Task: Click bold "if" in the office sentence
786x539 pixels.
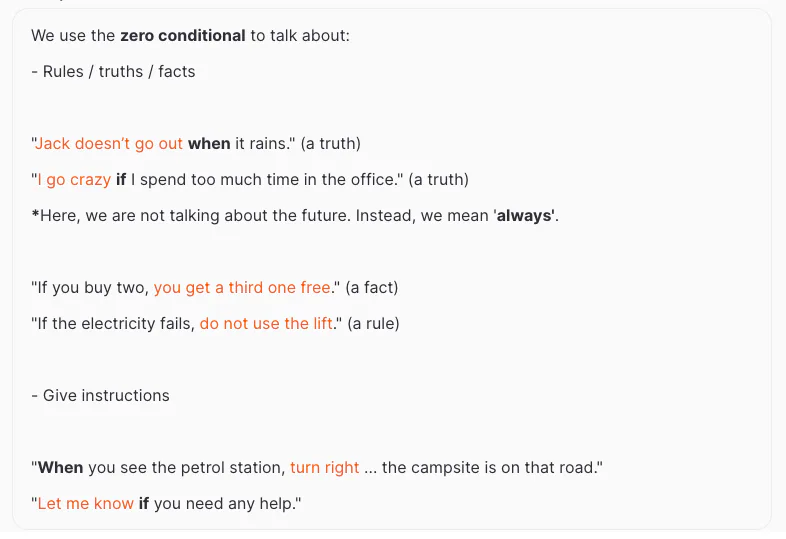Action: tap(121, 180)
